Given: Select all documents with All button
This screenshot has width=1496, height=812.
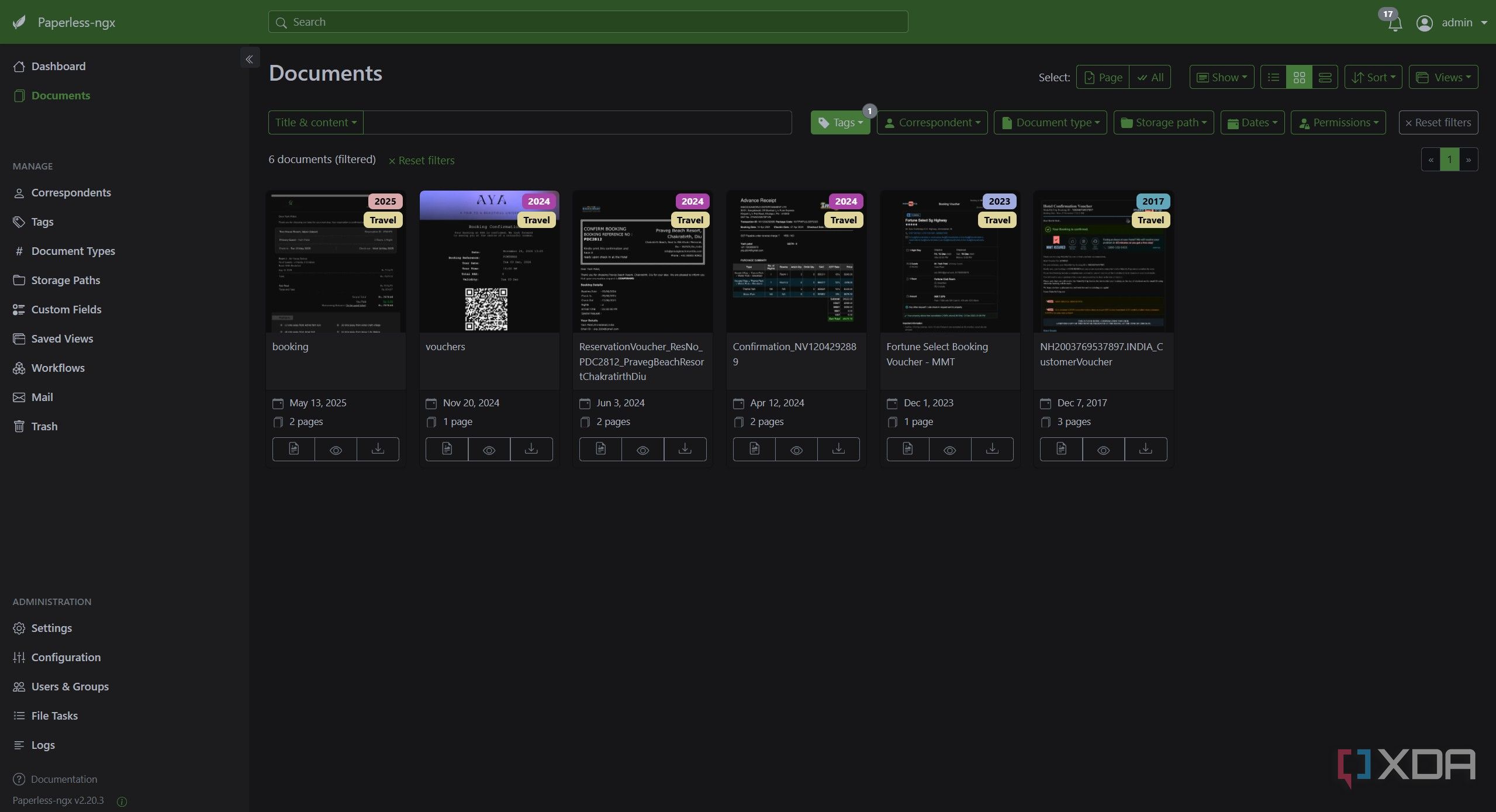Looking at the screenshot, I should pos(1150,77).
